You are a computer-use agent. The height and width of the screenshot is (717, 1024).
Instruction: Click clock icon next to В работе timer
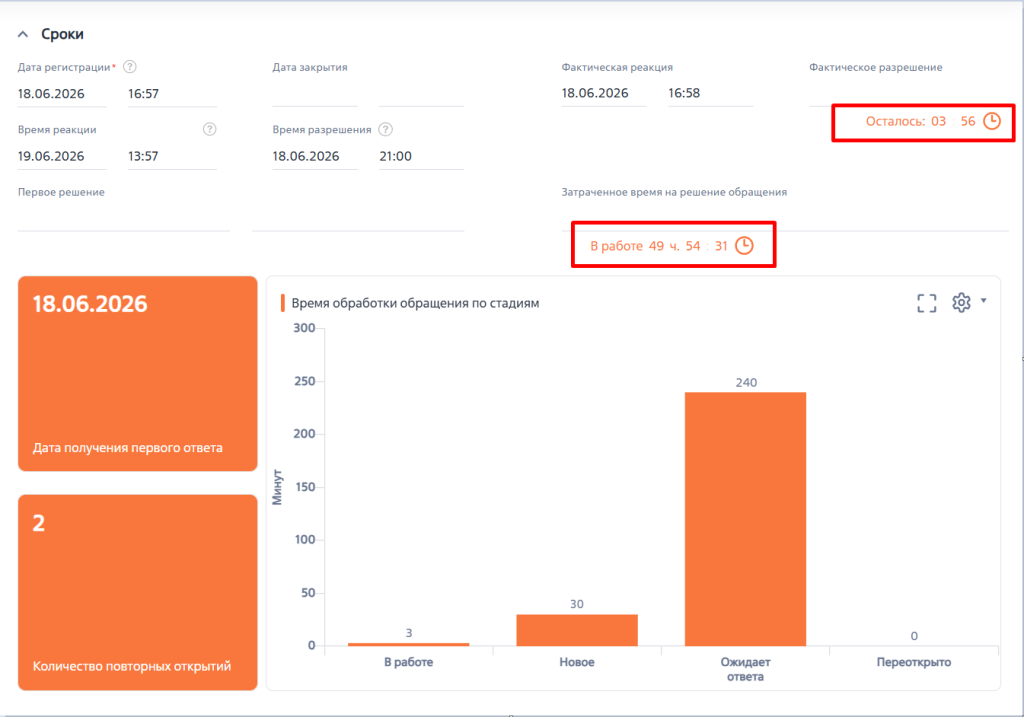(744, 246)
